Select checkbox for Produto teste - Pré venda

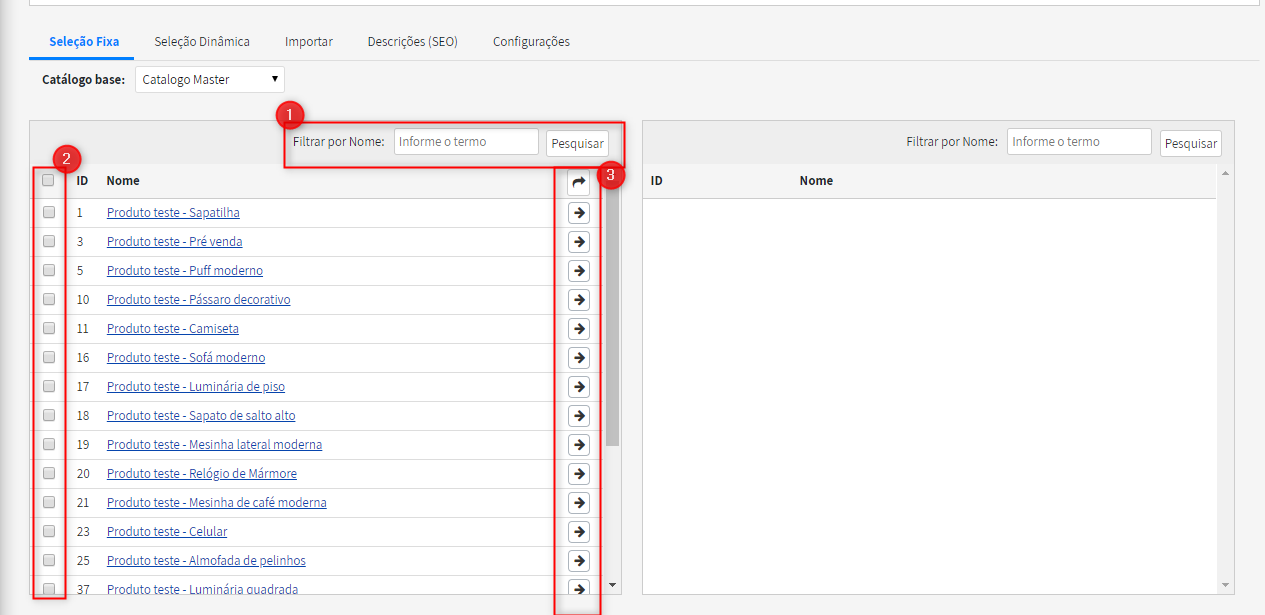(x=49, y=241)
